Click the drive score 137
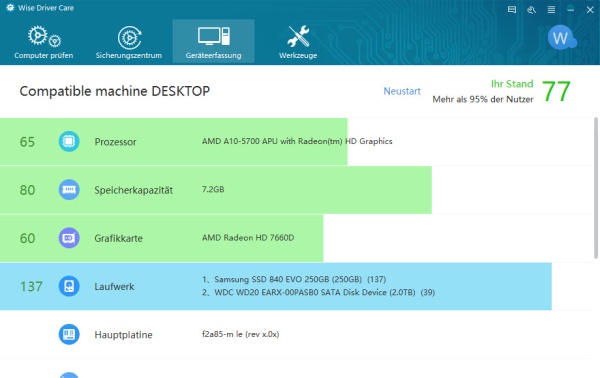The width and height of the screenshot is (600, 378). coord(31,287)
